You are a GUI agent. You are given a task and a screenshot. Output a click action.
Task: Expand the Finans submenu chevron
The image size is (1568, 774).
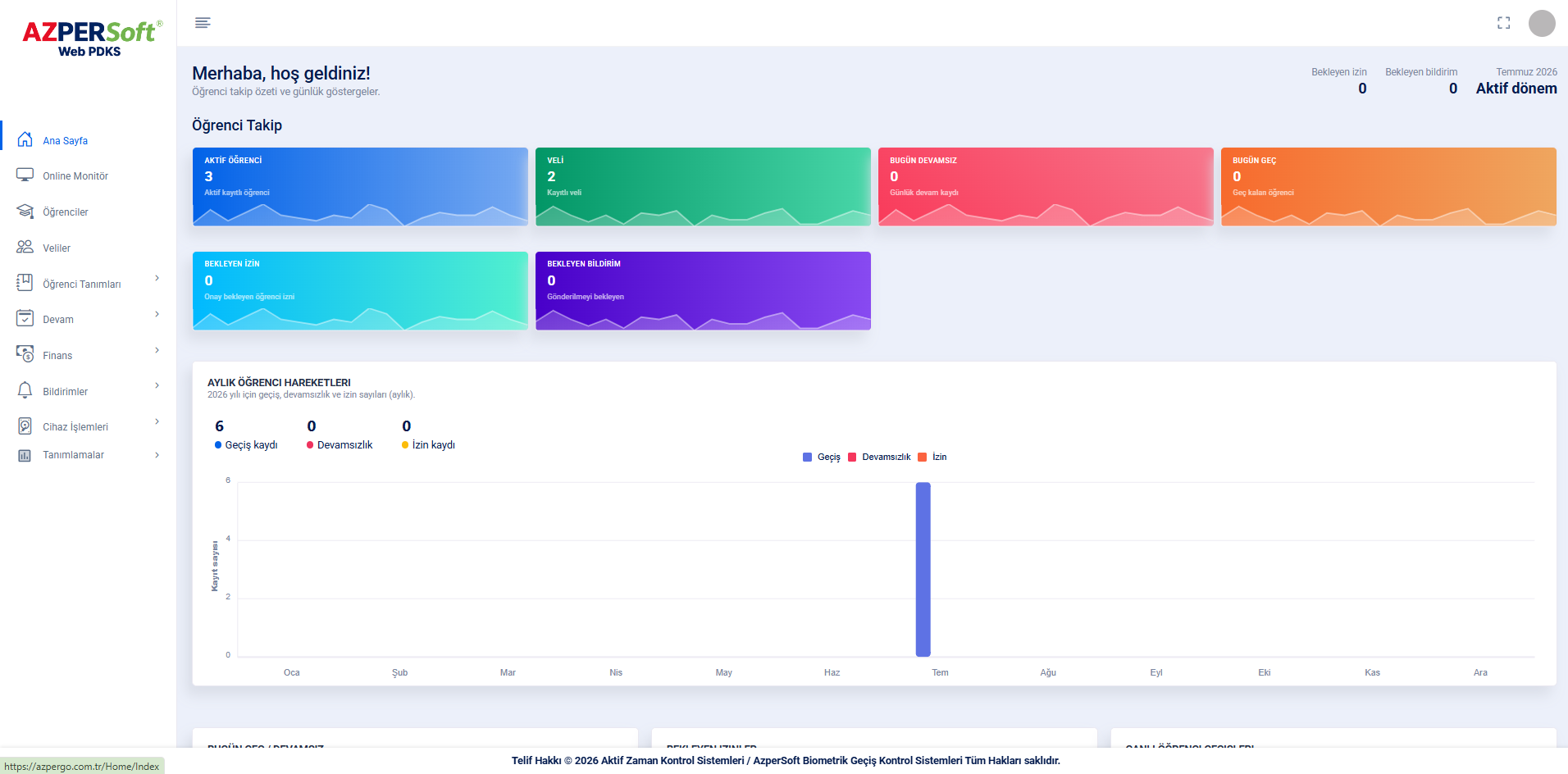[157, 351]
